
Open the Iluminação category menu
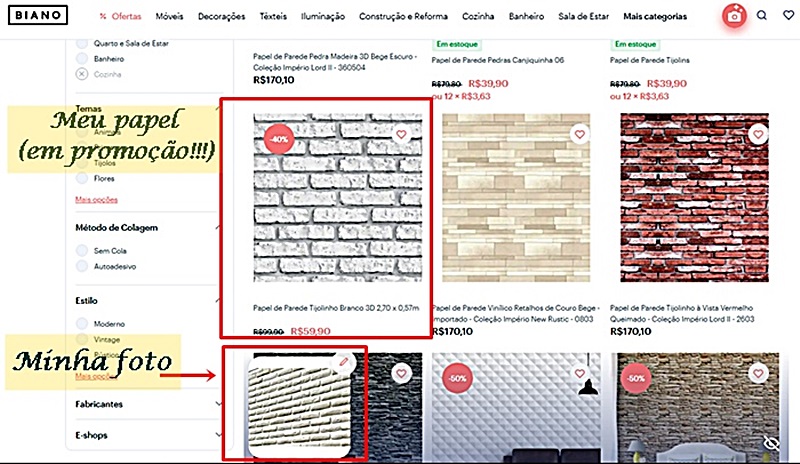[323, 16]
